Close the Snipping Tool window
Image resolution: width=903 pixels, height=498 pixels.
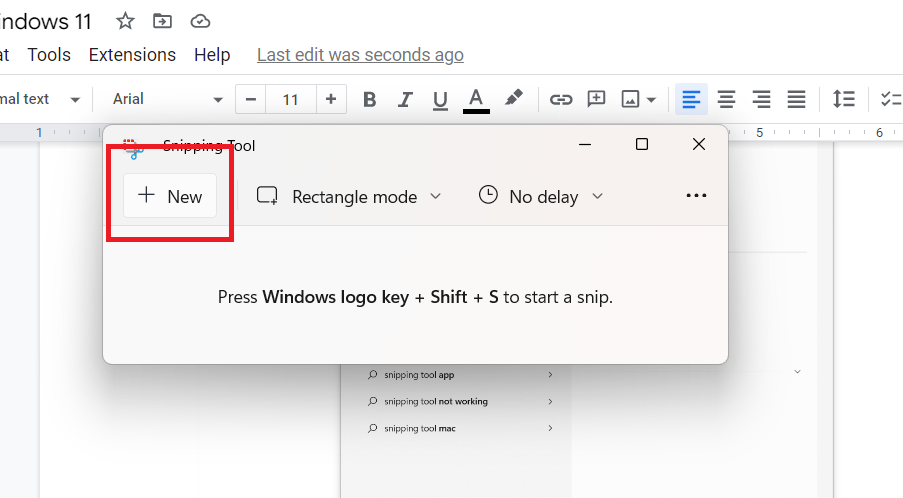coord(699,144)
